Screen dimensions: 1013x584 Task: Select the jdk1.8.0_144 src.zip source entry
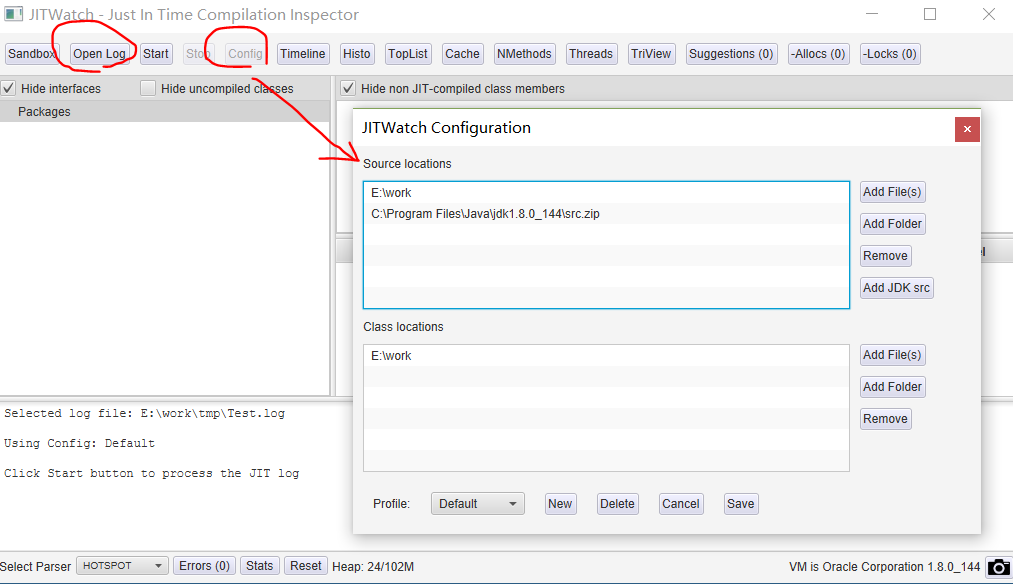coord(606,214)
